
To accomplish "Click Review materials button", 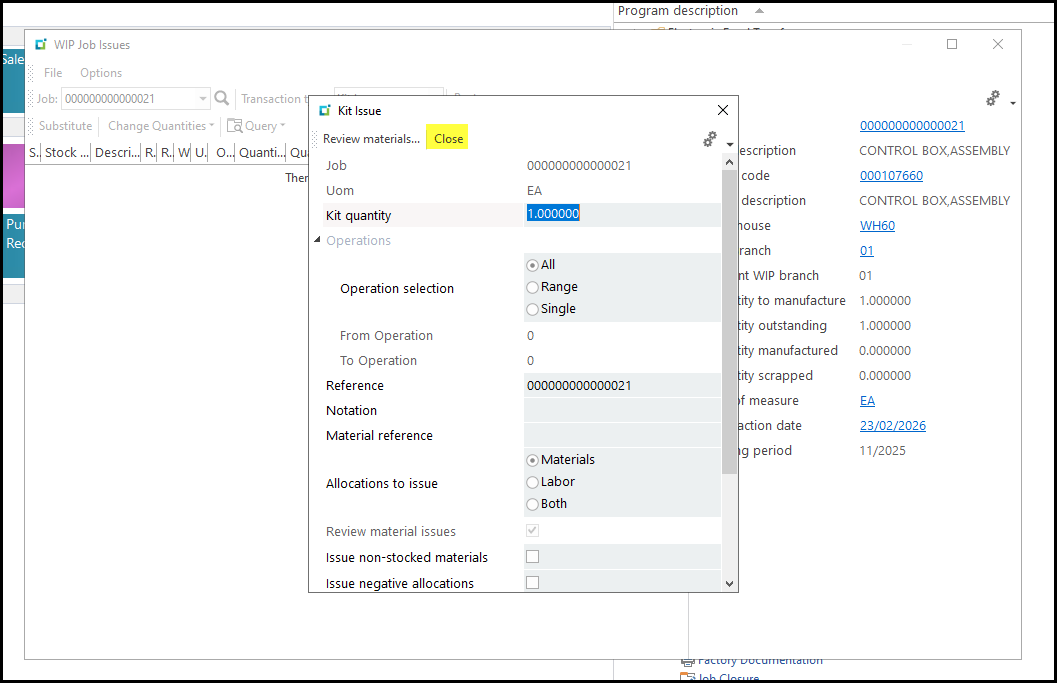I will point(371,139).
